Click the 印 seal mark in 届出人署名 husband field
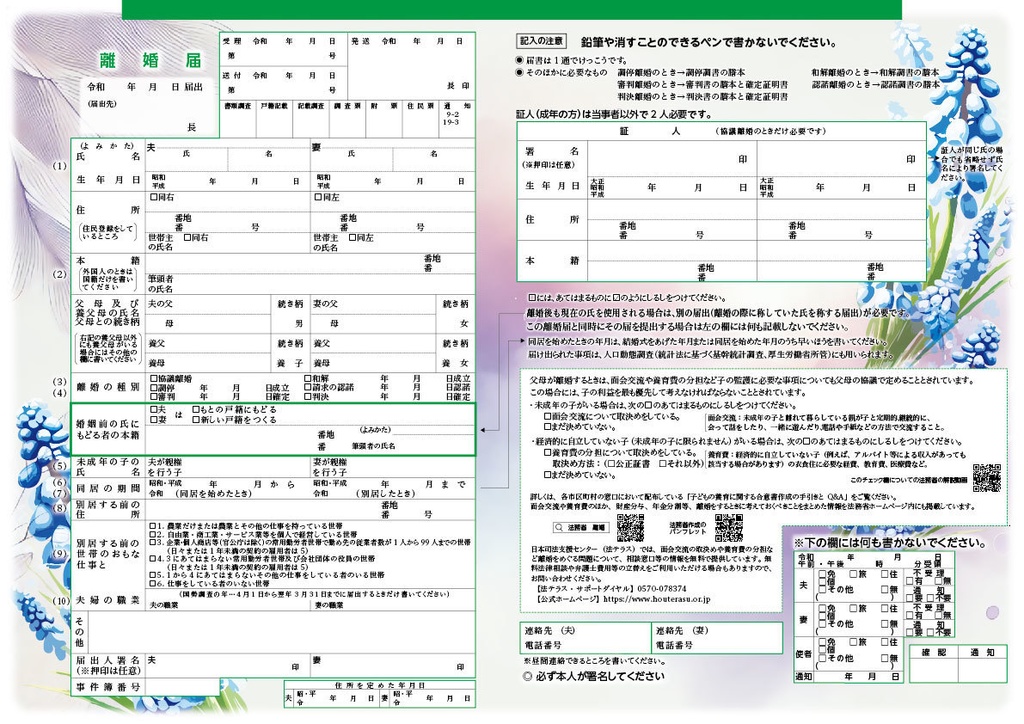The height and width of the screenshot is (724, 1024). [x=296, y=666]
